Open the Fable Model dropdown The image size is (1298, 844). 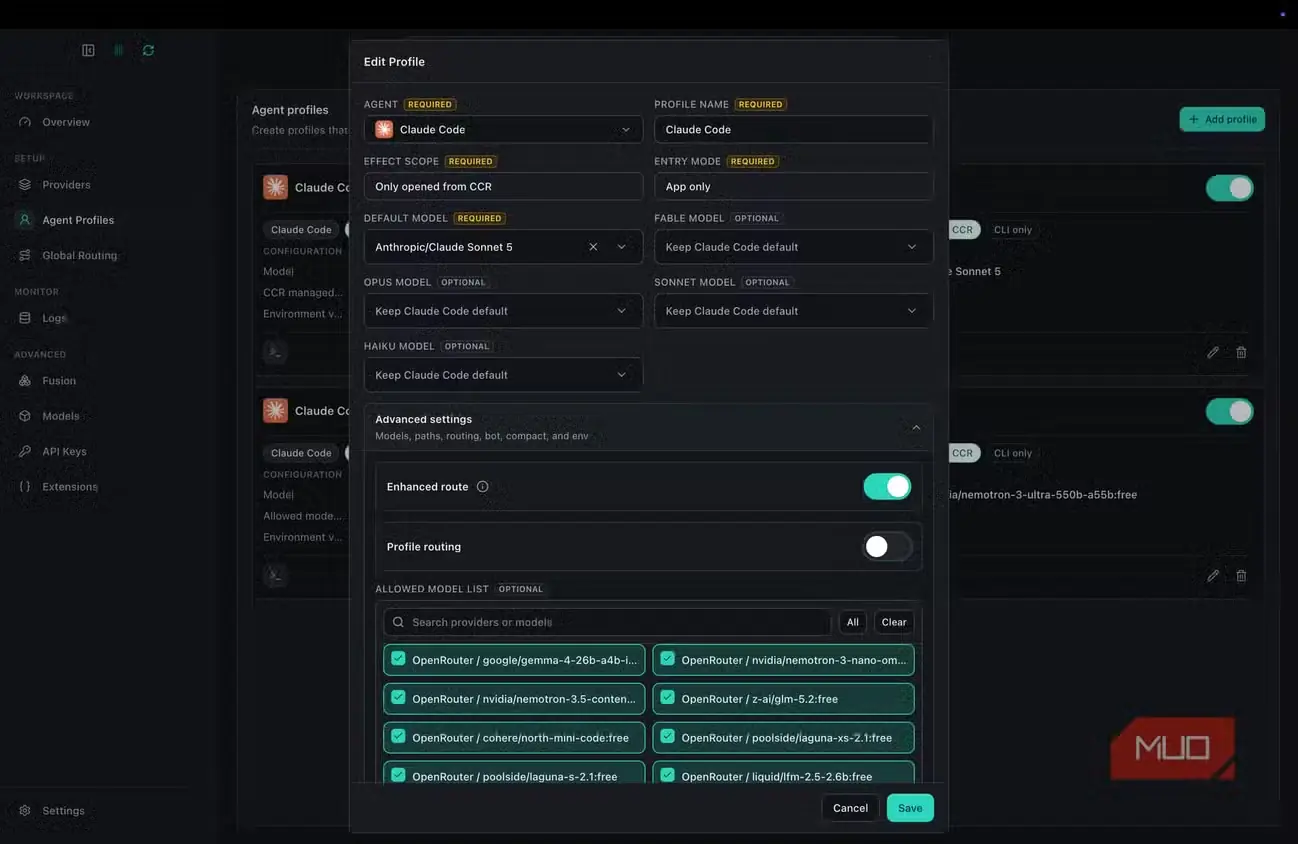point(793,247)
